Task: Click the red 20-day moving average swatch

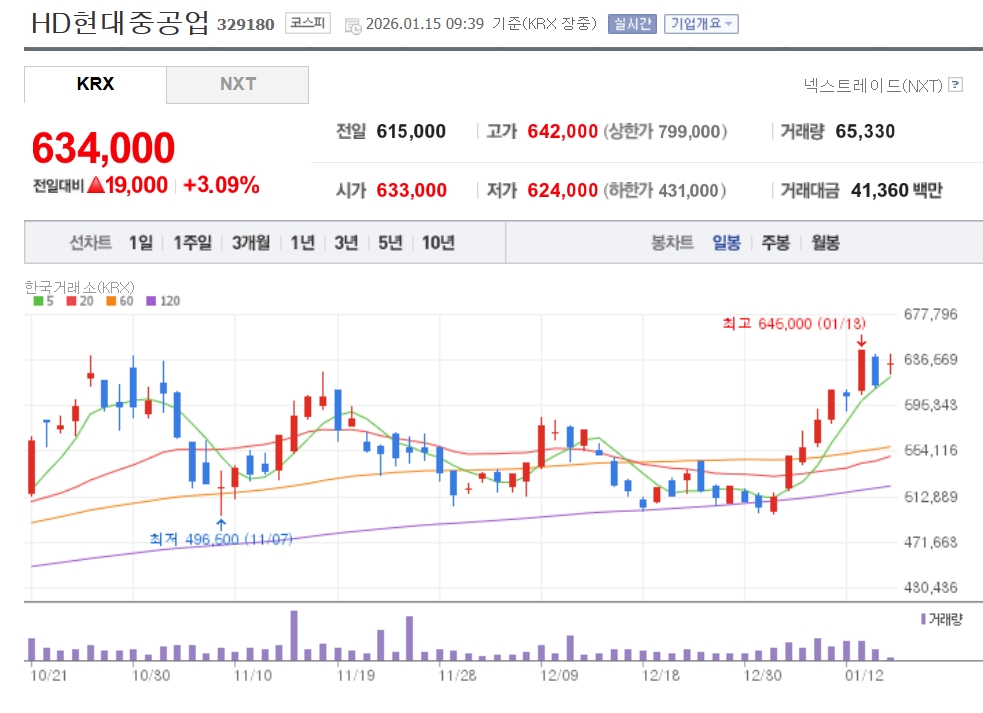Action: 71,301
